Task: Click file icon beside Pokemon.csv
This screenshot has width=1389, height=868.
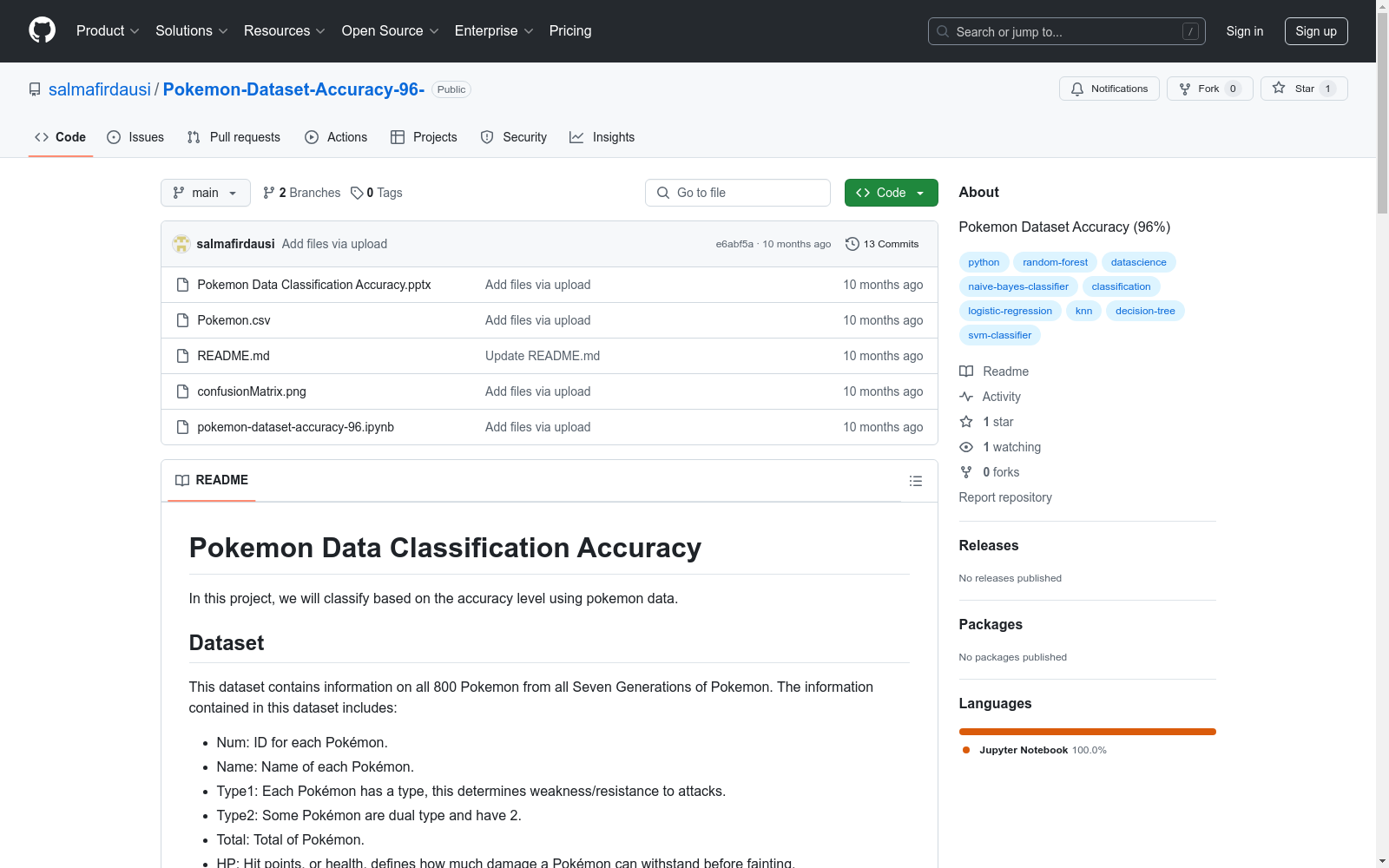Action: pos(182,320)
